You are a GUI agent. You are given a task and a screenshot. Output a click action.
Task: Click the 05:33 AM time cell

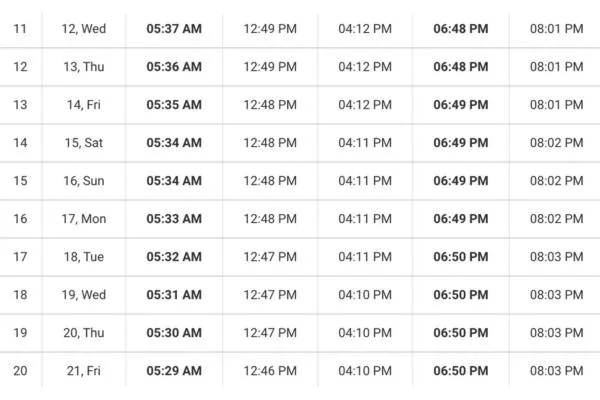174,219
